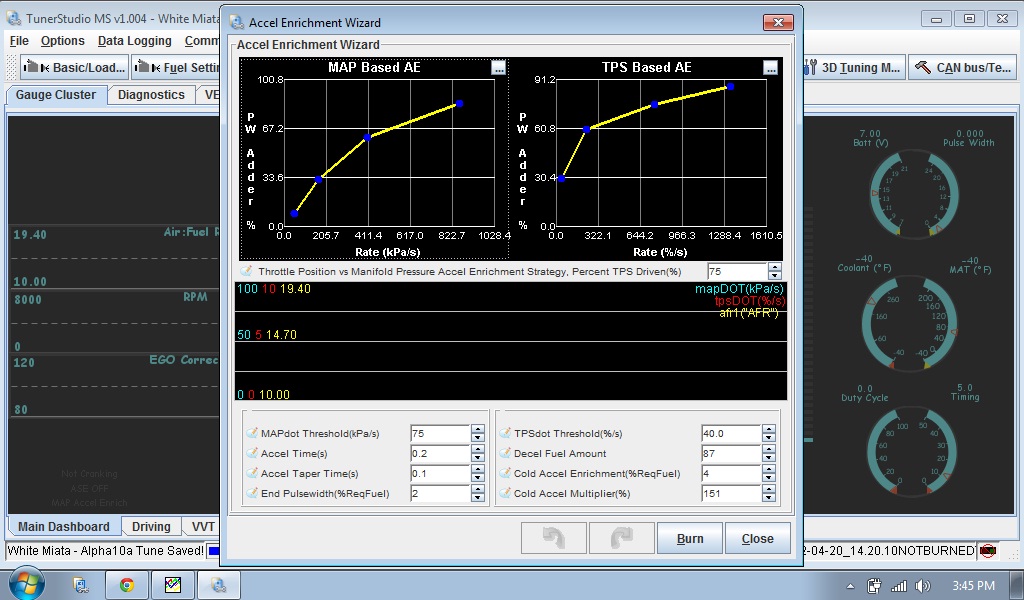
Task: Open the CAN bus/Testmodes toolbar button
Action: coord(963,68)
